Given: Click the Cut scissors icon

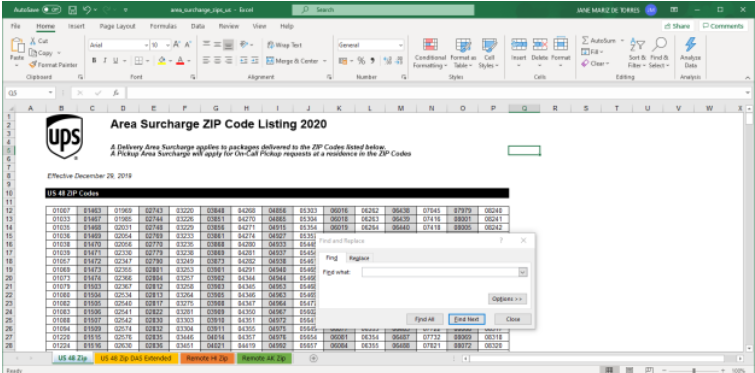Looking at the screenshot, I should coord(33,41).
